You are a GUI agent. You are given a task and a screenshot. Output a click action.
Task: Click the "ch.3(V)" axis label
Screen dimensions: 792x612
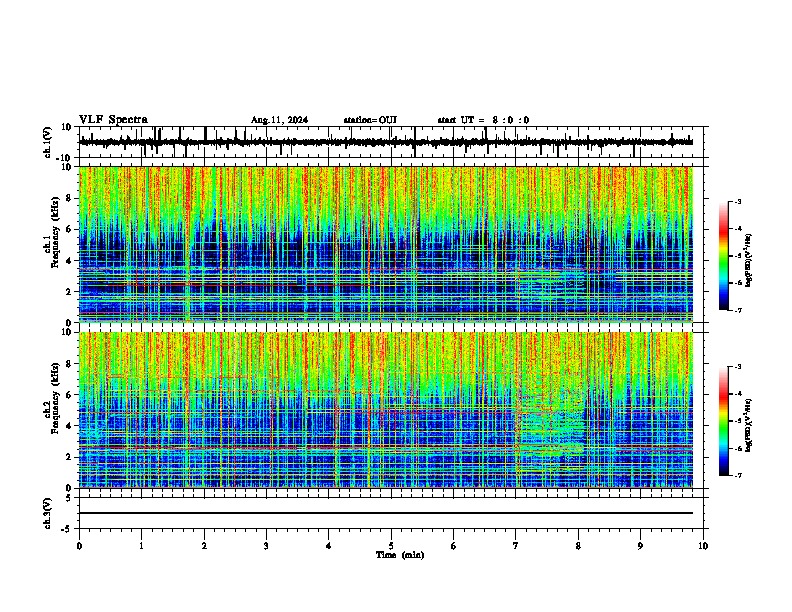coord(48,513)
